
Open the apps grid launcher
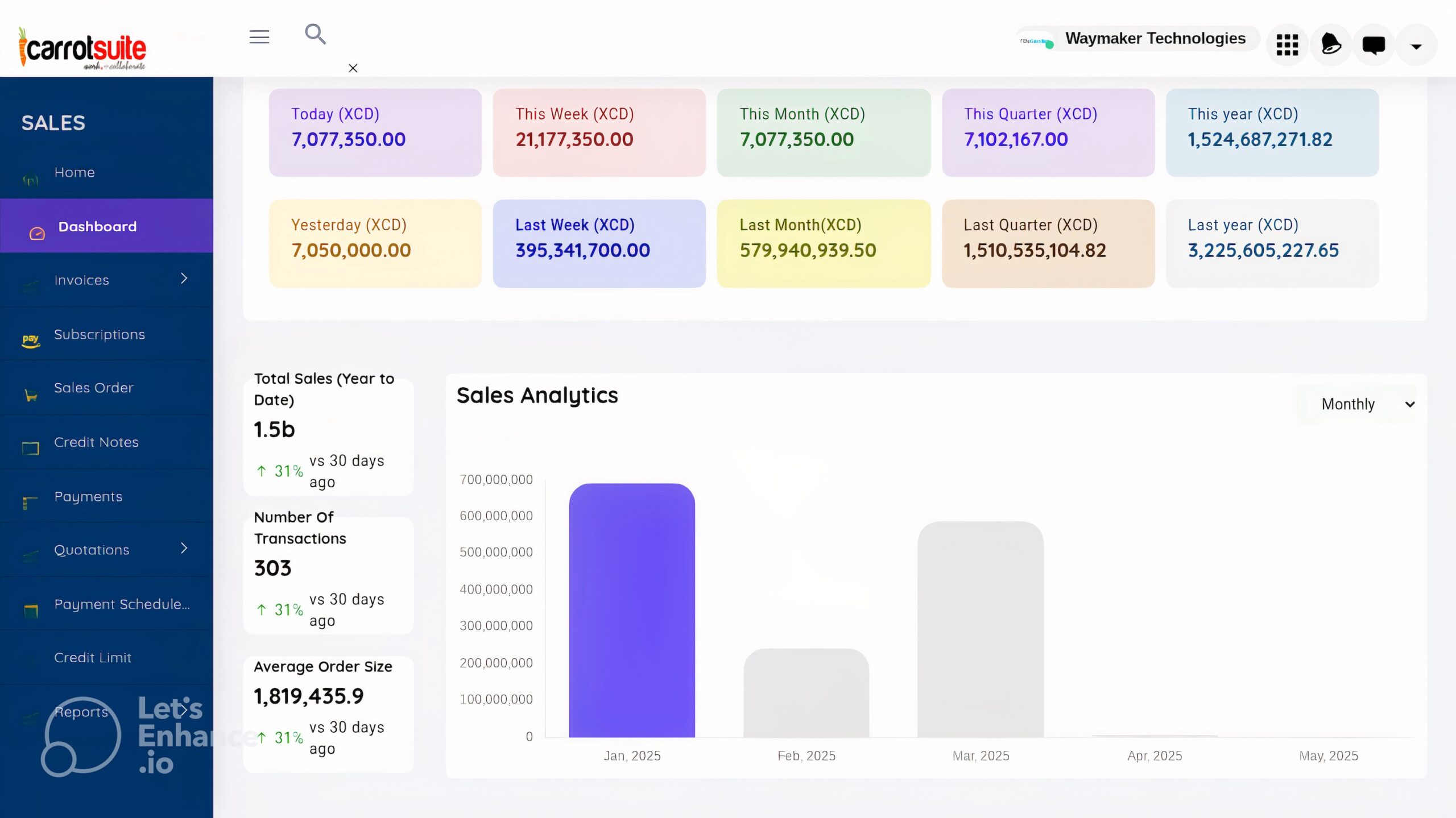click(x=1287, y=45)
